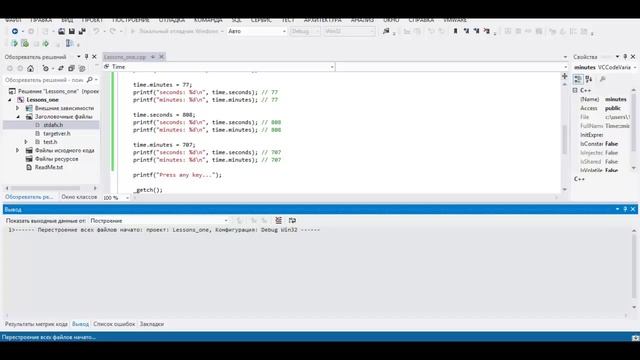Open Find in Files from toolbar
This screenshot has width=640, height=360.
click(x=386, y=31)
